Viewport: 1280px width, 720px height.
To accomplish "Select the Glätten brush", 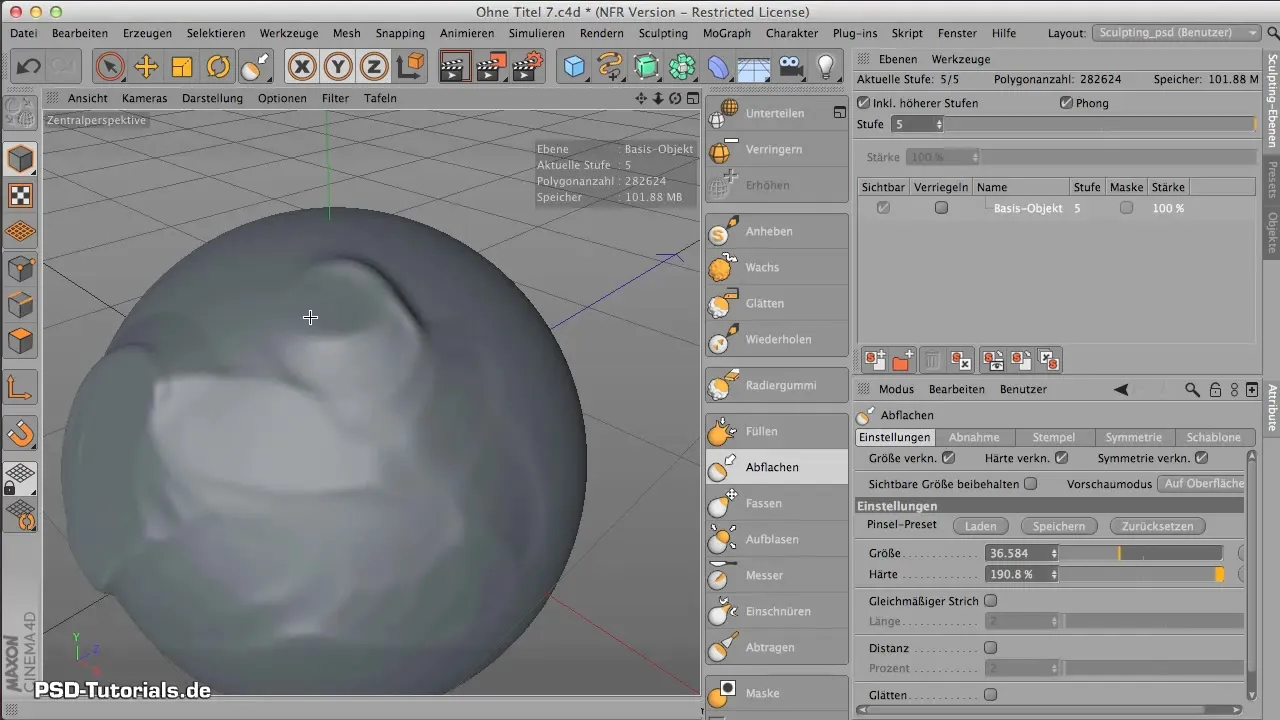I will [776, 303].
